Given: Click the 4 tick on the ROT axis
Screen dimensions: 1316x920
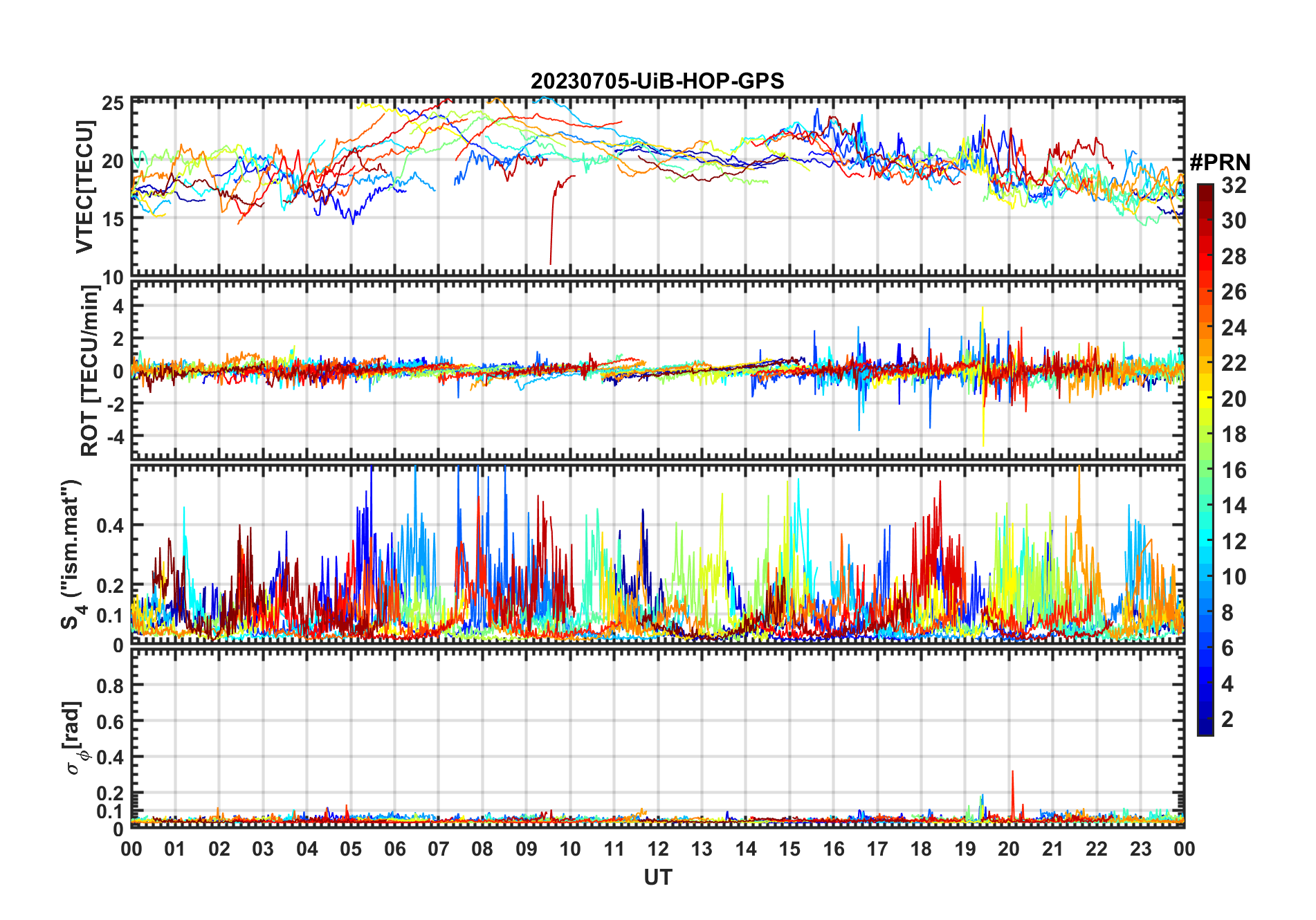Looking at the screenshot, I should click(119, 306).
